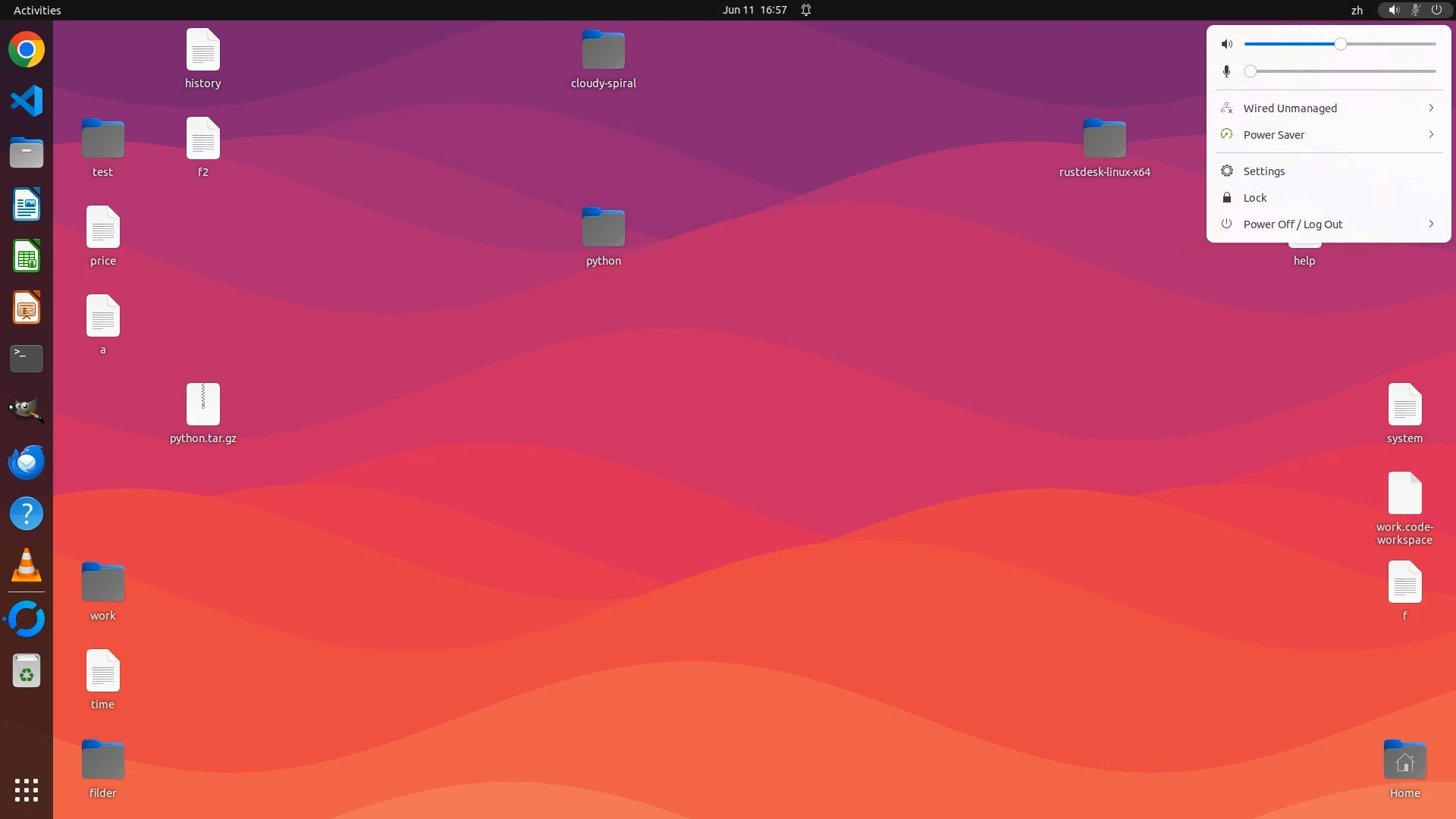Open VLC media player dock icon
This screenshot has height=819, width=1456.
tap(27, 566)
